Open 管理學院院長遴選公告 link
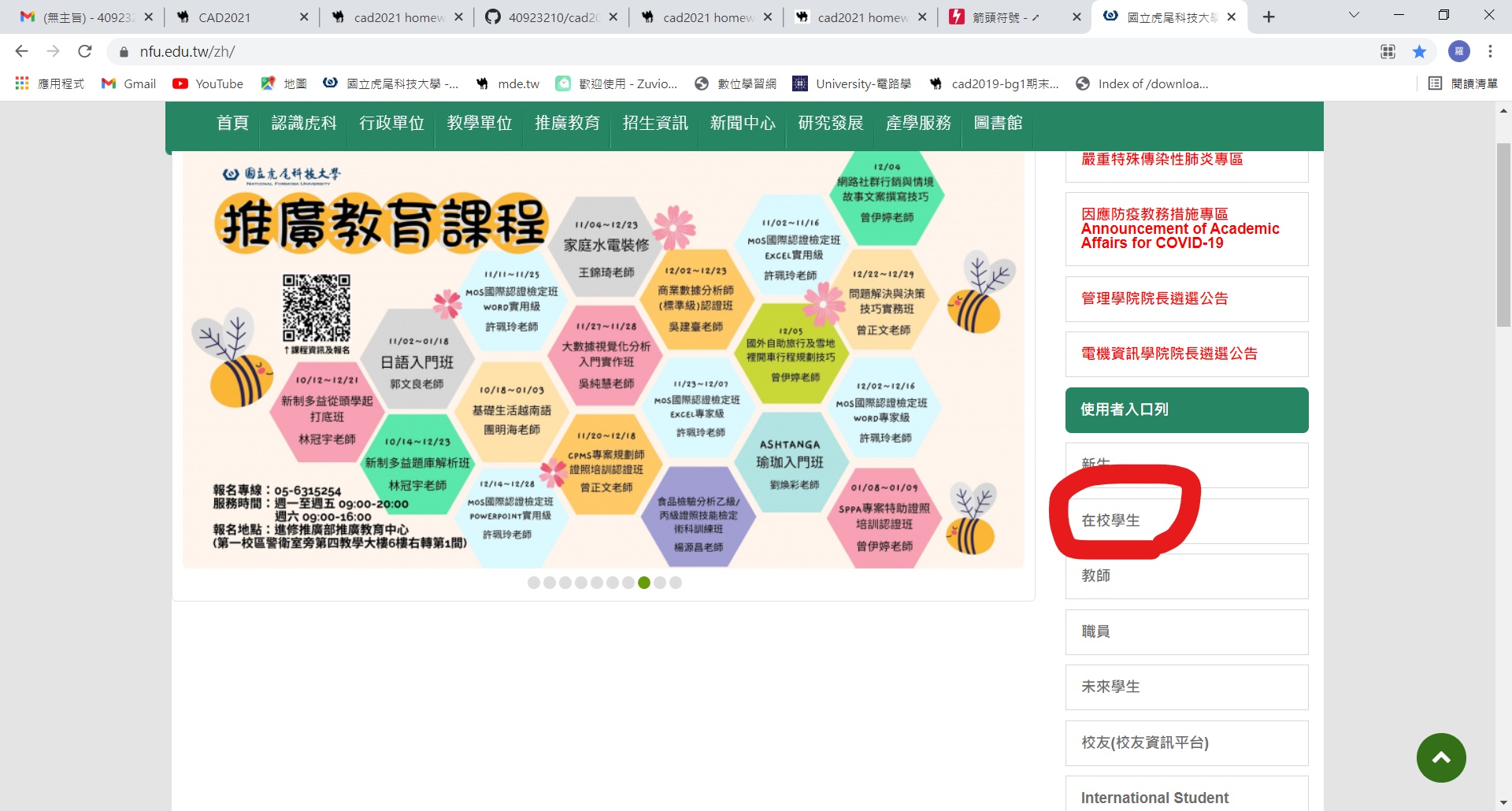1512x811 pixels. click(1187, 299)
